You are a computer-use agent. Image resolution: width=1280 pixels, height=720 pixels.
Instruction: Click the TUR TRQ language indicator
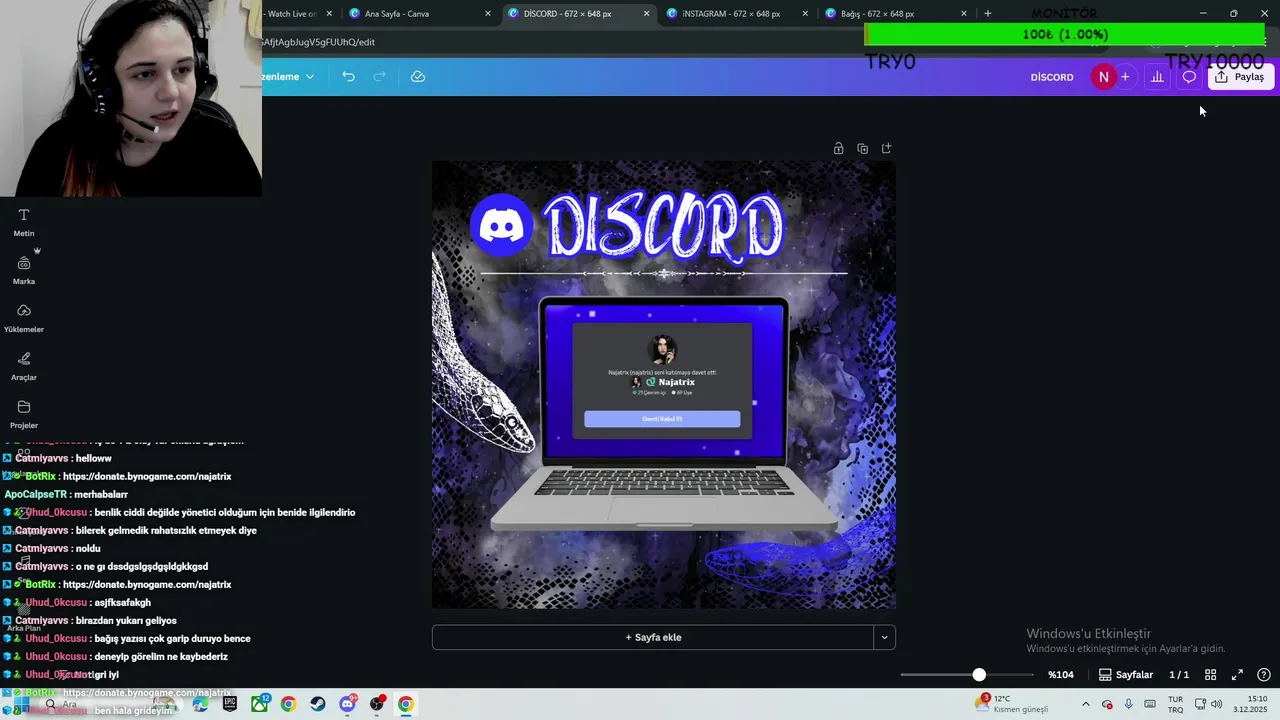[x=1176, y=704]
